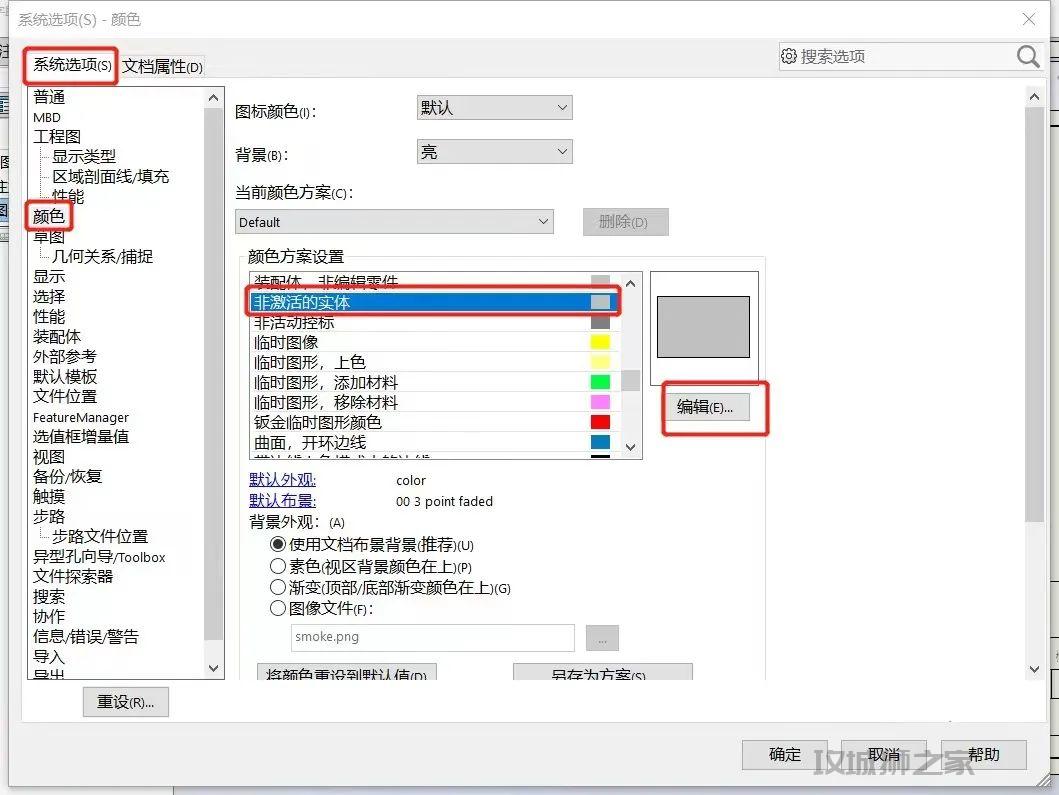Click the gear icon in search box

pos(789,57)
